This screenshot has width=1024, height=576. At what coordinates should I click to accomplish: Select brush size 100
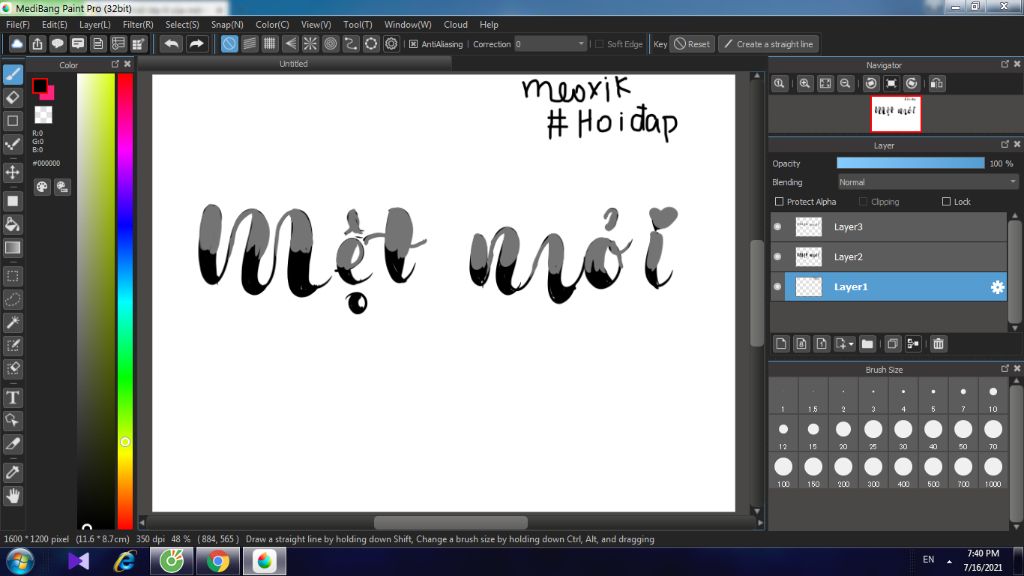pyautogui.click(x=783, y=472)
